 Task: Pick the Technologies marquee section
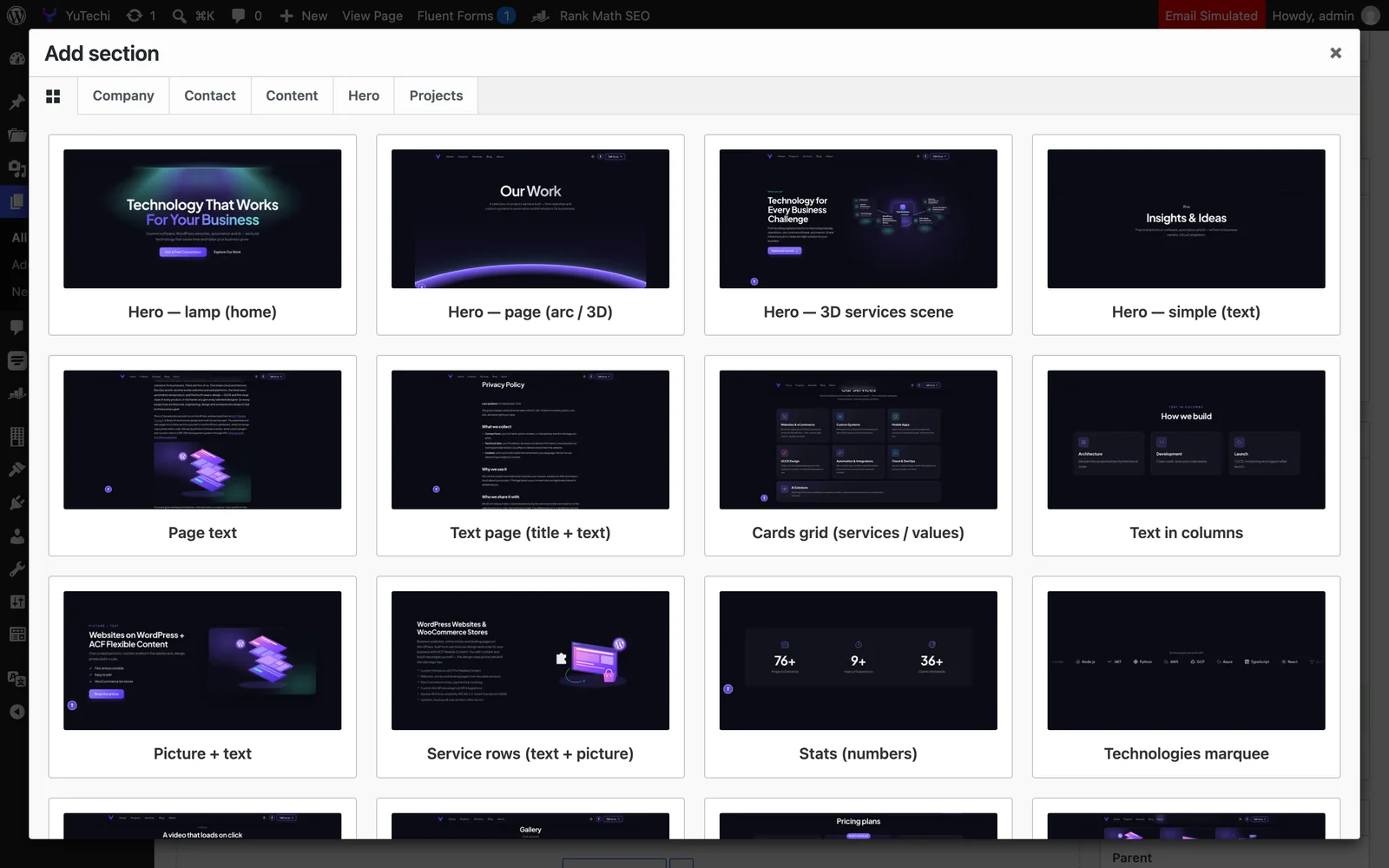coord(1186,677)
